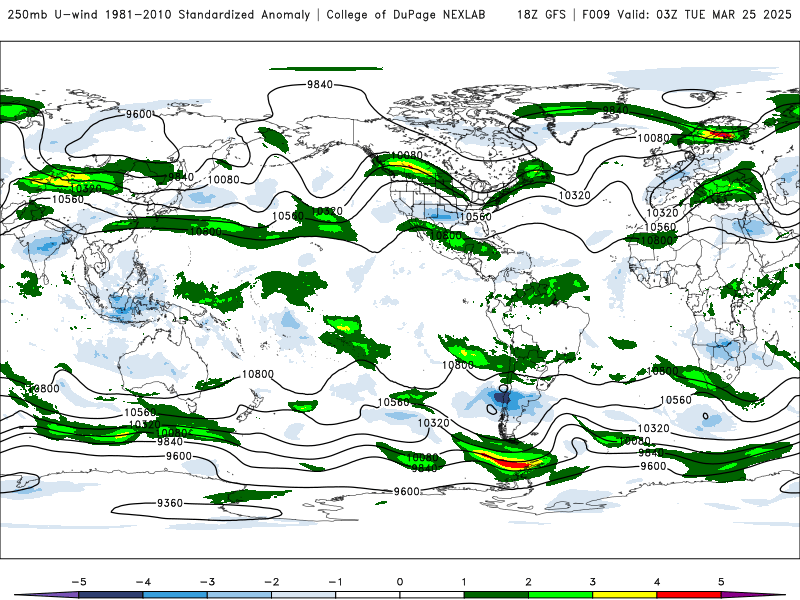Click the '-5' colorbar label
The image size is (800, 600).
coord(79,582)
